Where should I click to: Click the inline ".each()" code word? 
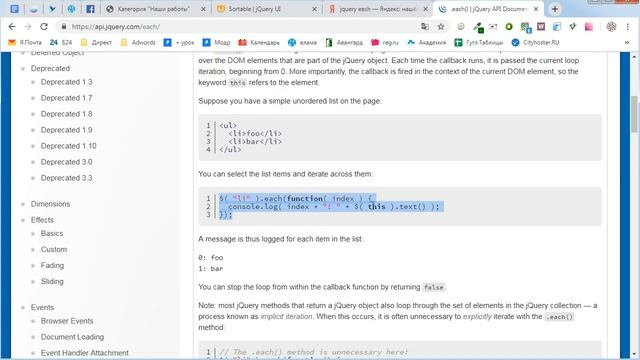tap(559, 317)
